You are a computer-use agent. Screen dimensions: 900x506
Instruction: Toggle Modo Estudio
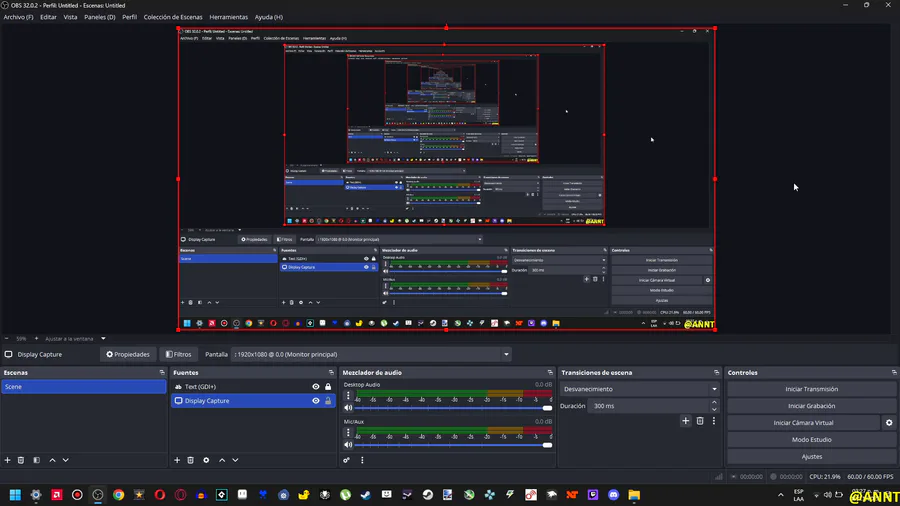812,440
